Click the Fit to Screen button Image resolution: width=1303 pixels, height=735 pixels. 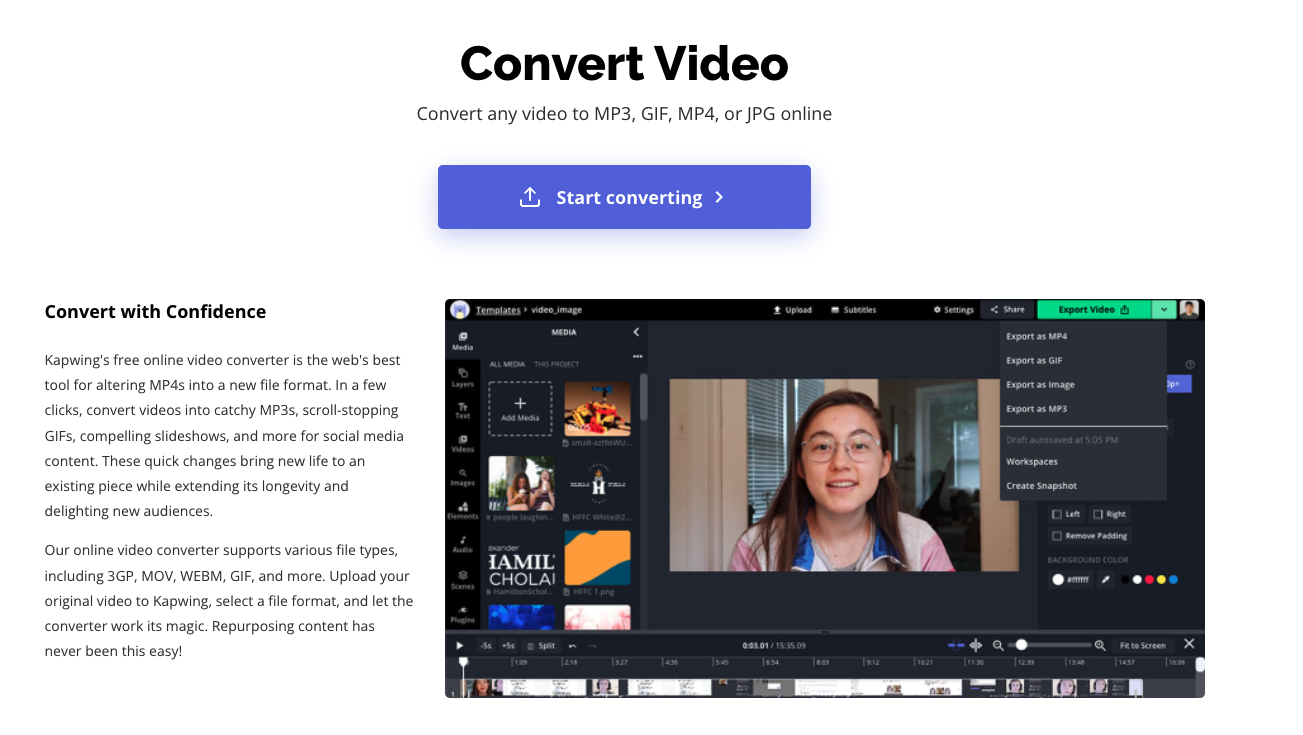[1142, 646]
